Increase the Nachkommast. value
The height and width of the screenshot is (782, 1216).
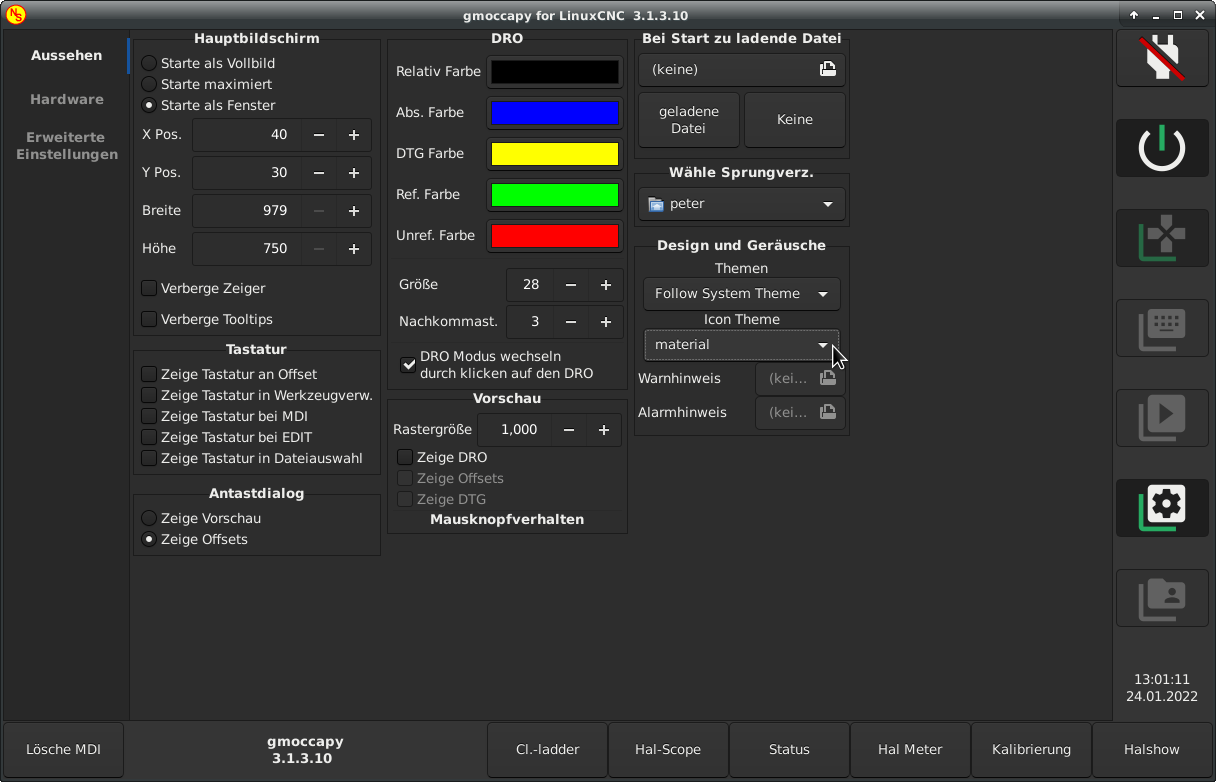[606, 322]
